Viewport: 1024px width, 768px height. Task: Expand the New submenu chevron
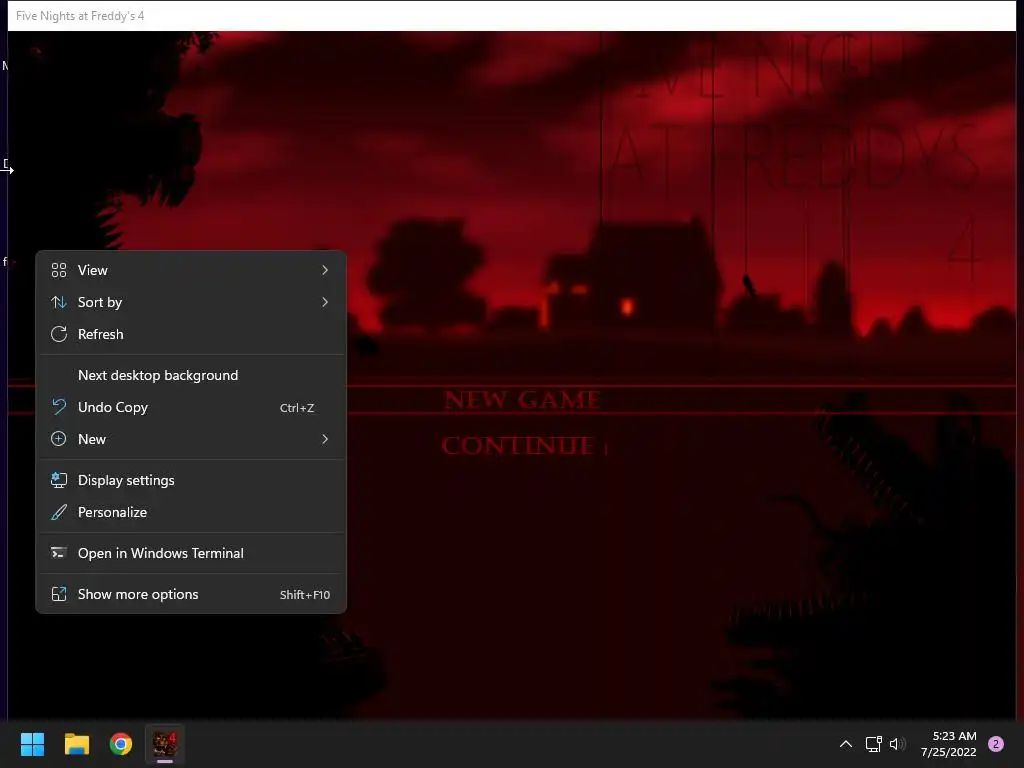325,439
